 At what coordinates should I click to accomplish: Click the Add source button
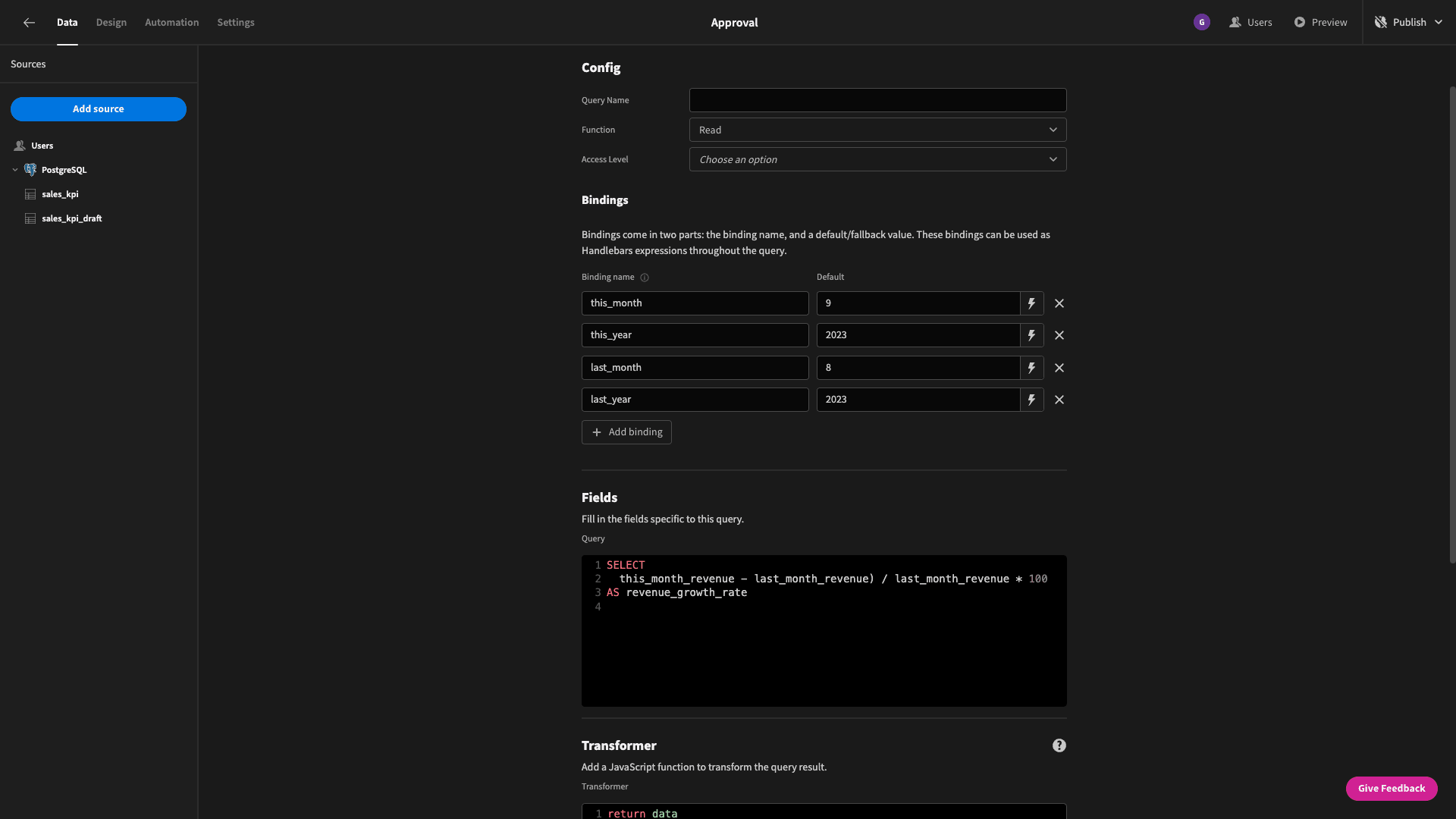pos(99,109)
